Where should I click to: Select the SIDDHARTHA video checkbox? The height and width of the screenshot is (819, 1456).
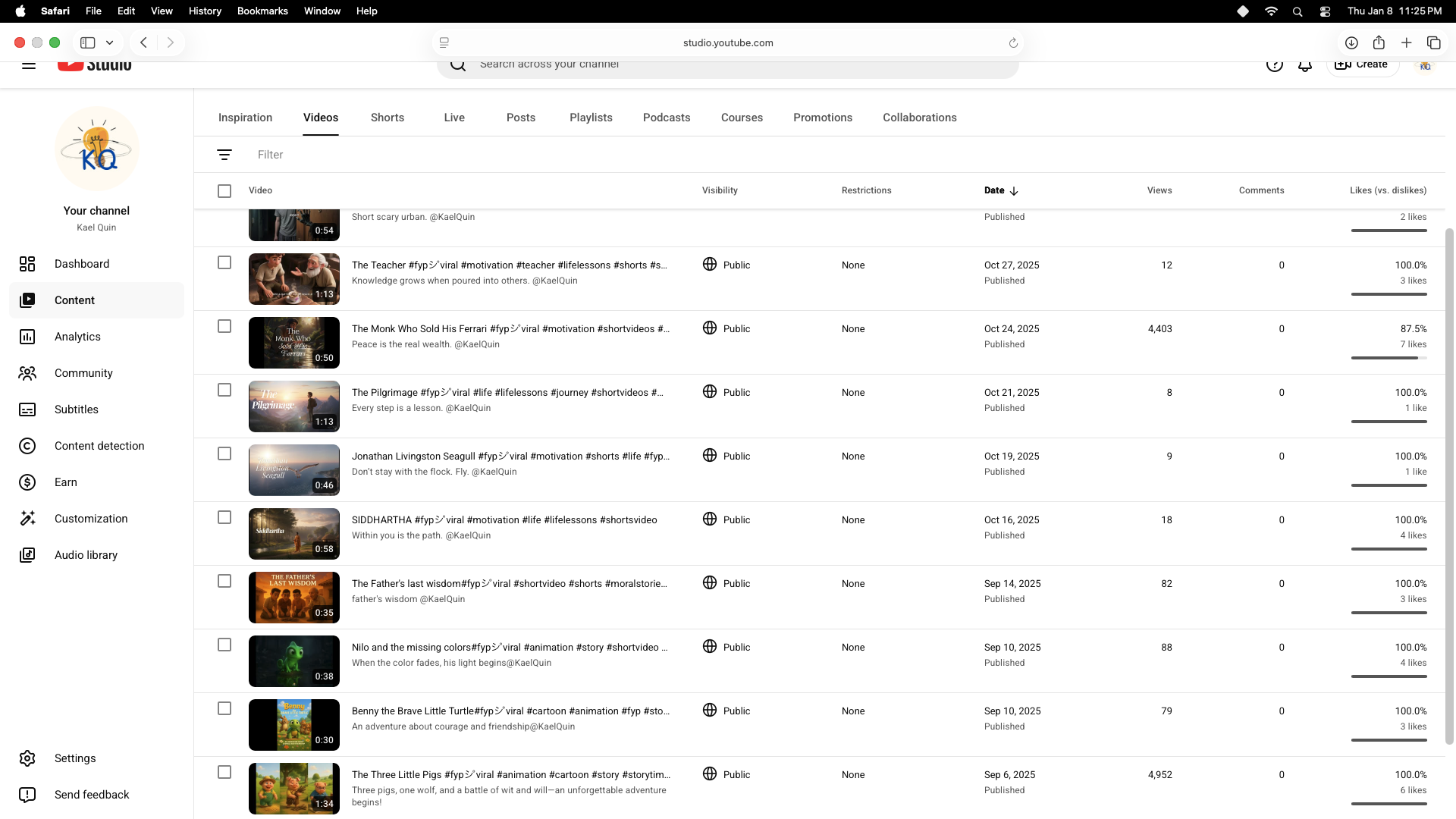(x=224, y=517)
